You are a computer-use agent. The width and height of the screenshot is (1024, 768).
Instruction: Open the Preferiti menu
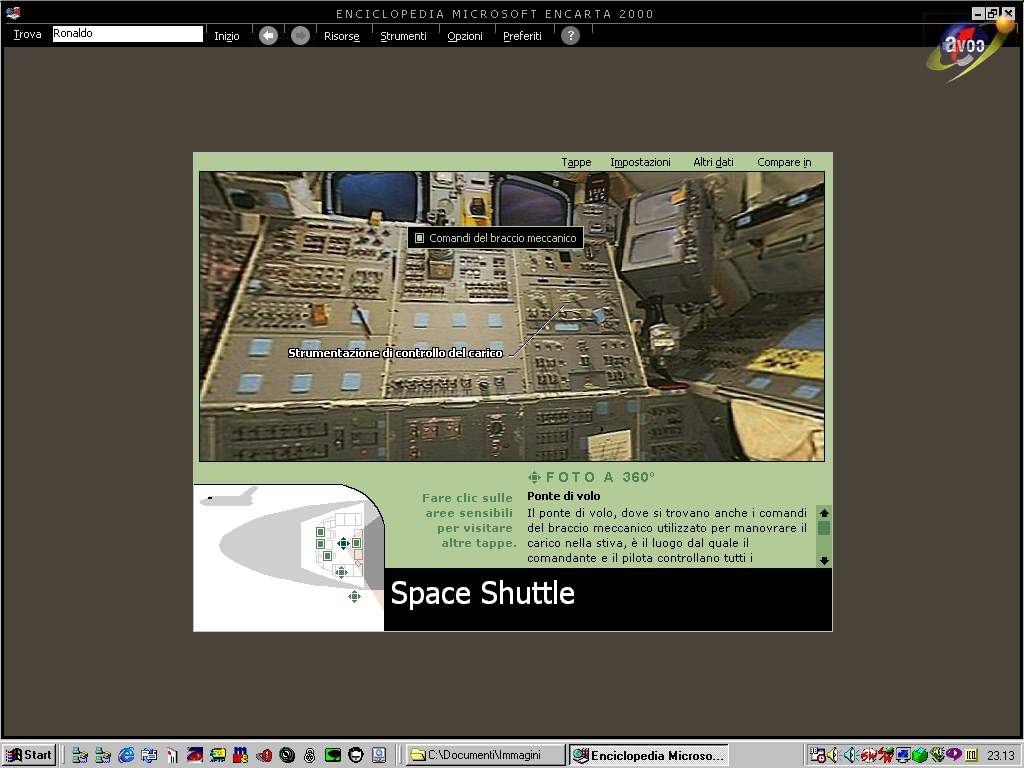(522, 36)
